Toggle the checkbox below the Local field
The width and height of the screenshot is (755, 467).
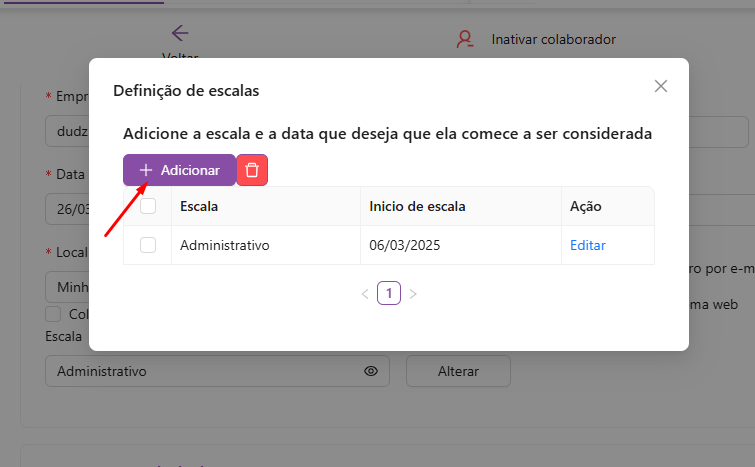[x=54, y=314]
